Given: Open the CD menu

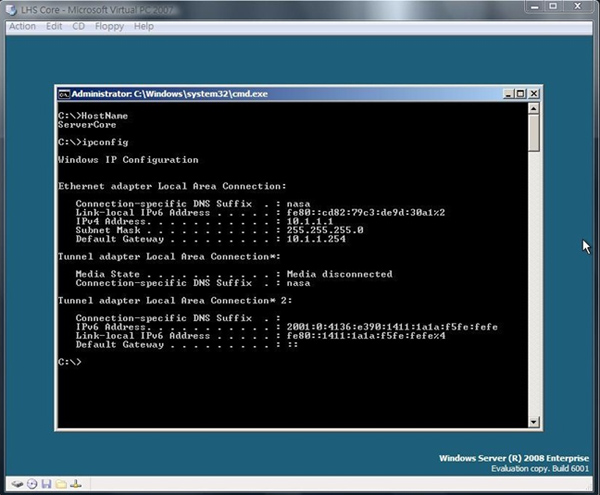Looking at the screenshot, I should [78, 26].
